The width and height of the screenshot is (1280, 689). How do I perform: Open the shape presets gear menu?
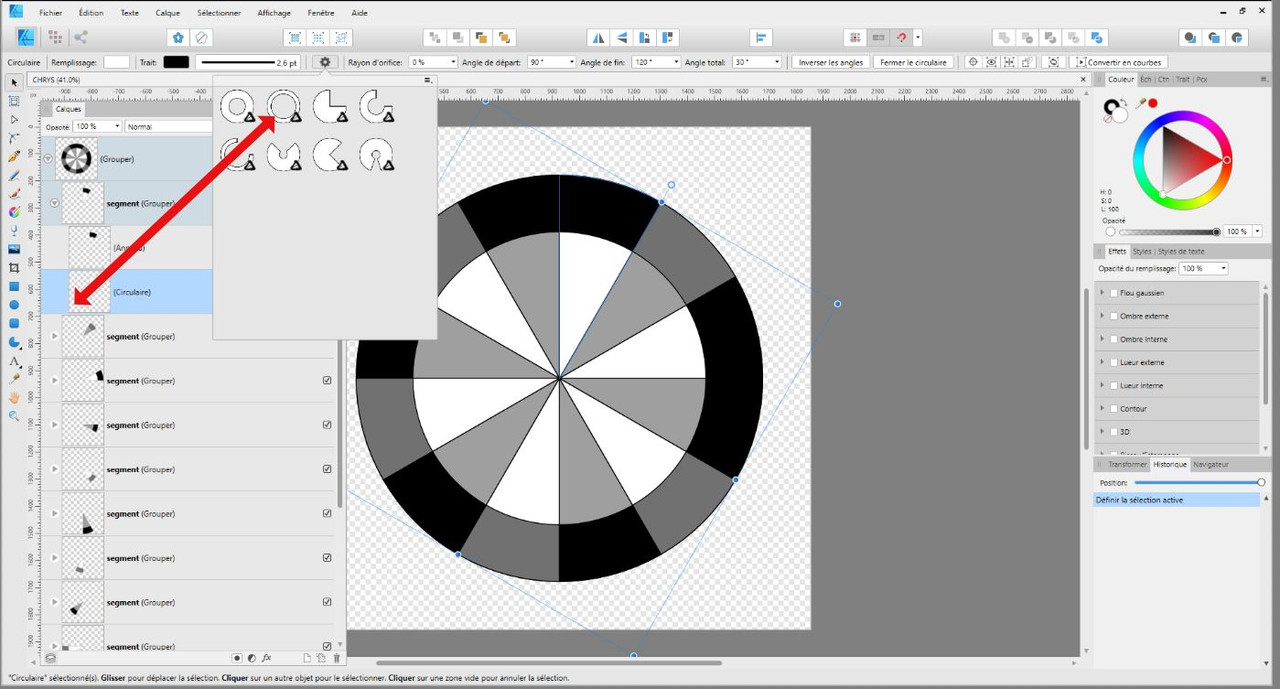pos(325,62)
